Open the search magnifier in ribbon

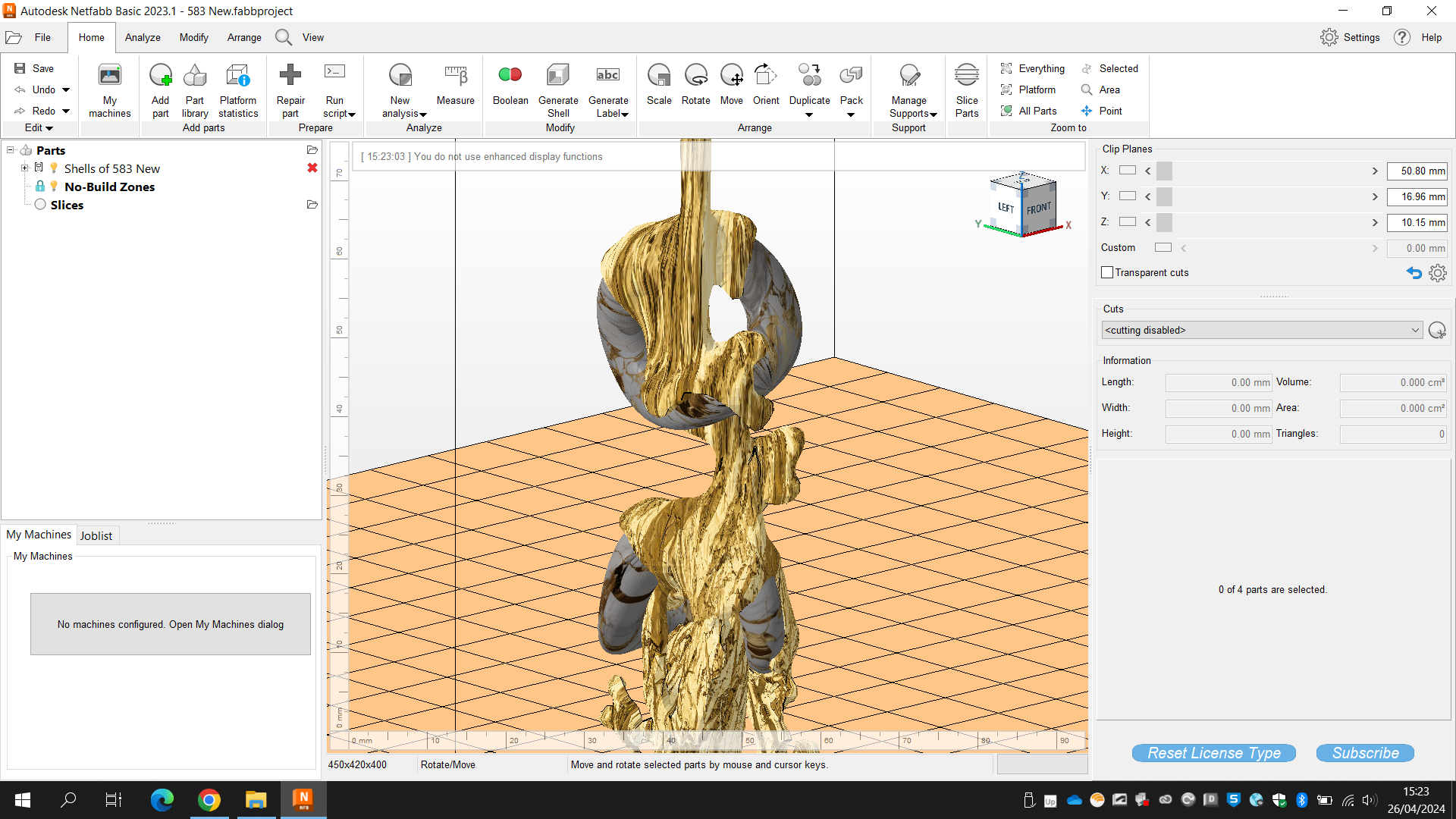tap(284, 37)
